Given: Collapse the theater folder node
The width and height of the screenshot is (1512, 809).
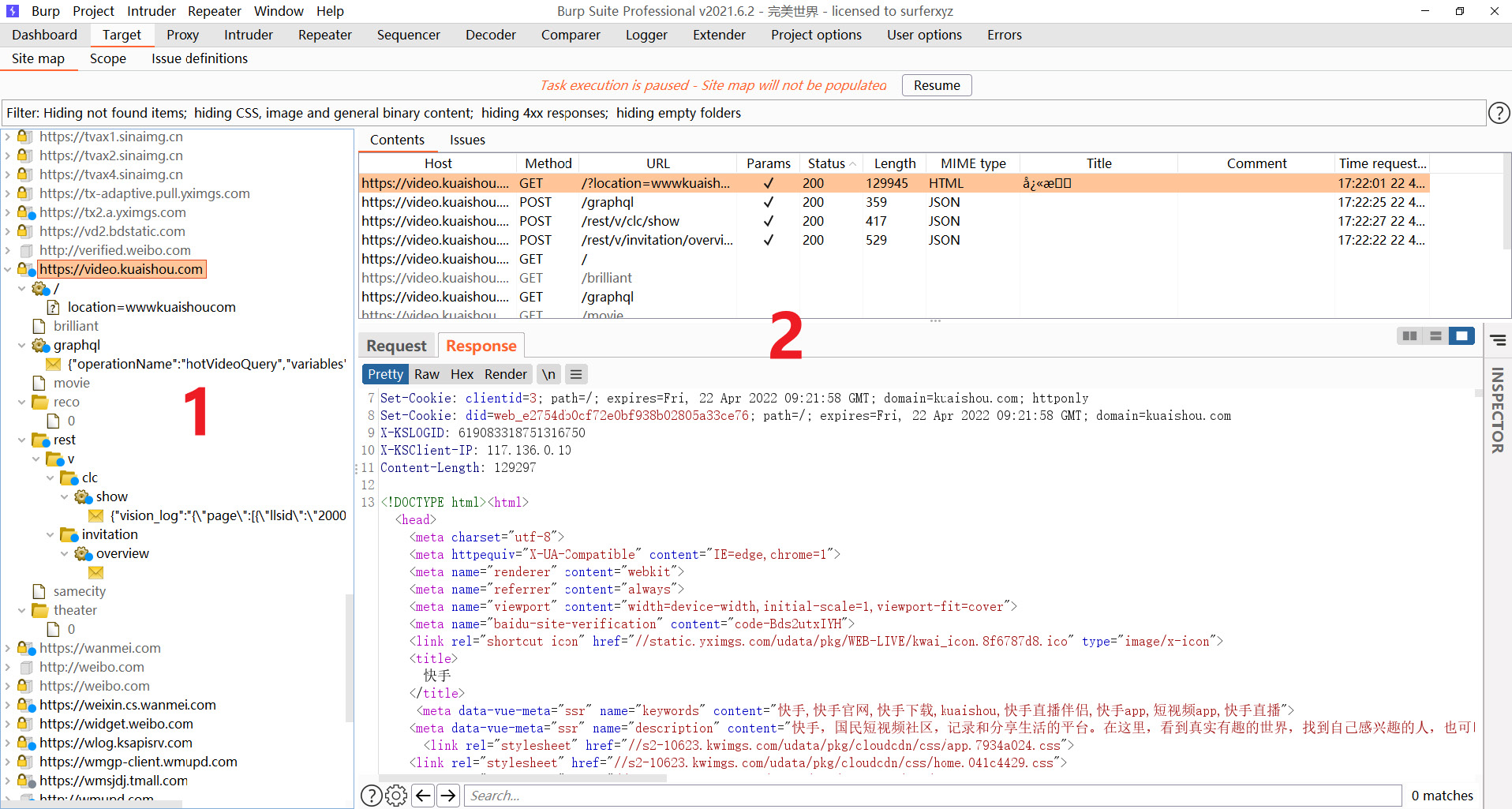Looking at the screenshot, I should 22,610.
